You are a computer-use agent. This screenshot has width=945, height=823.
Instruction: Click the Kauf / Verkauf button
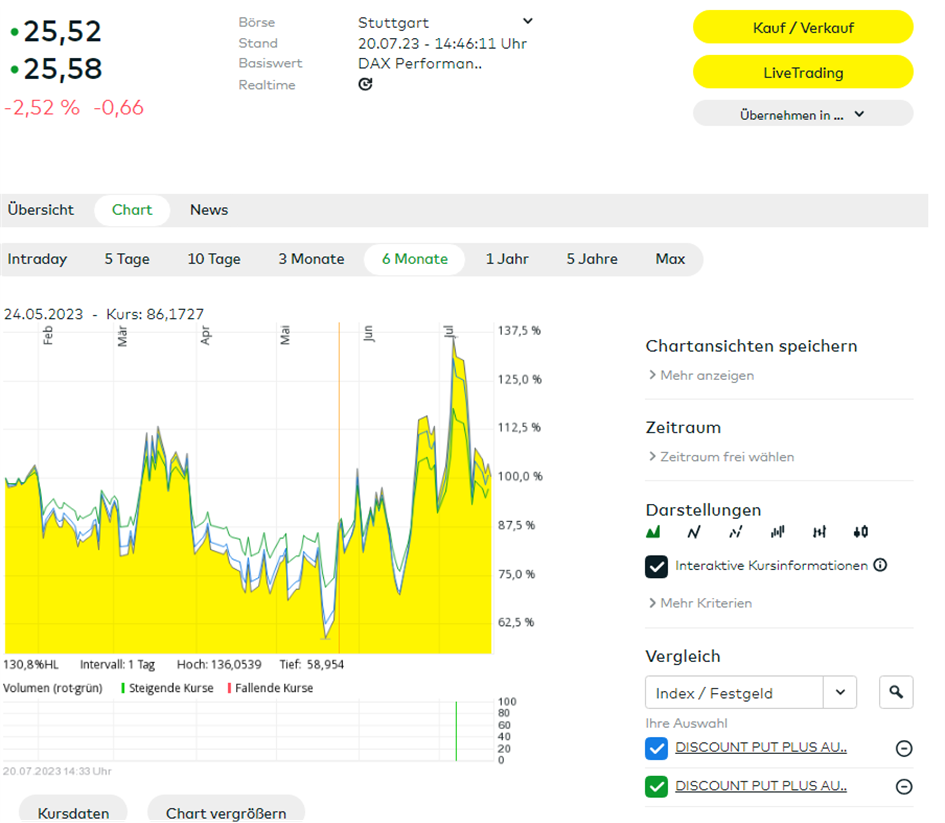click(x=802, y=28)
